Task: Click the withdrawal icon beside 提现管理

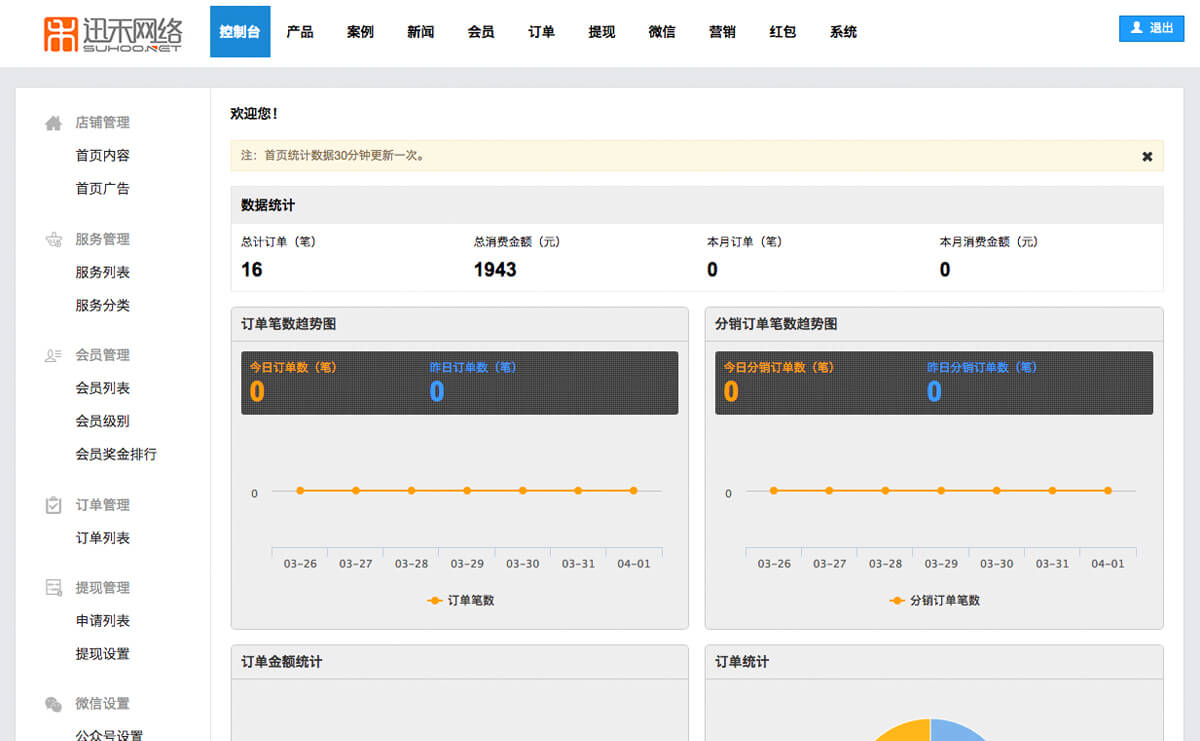Action: pyautogui.click(x=53, y=588)
